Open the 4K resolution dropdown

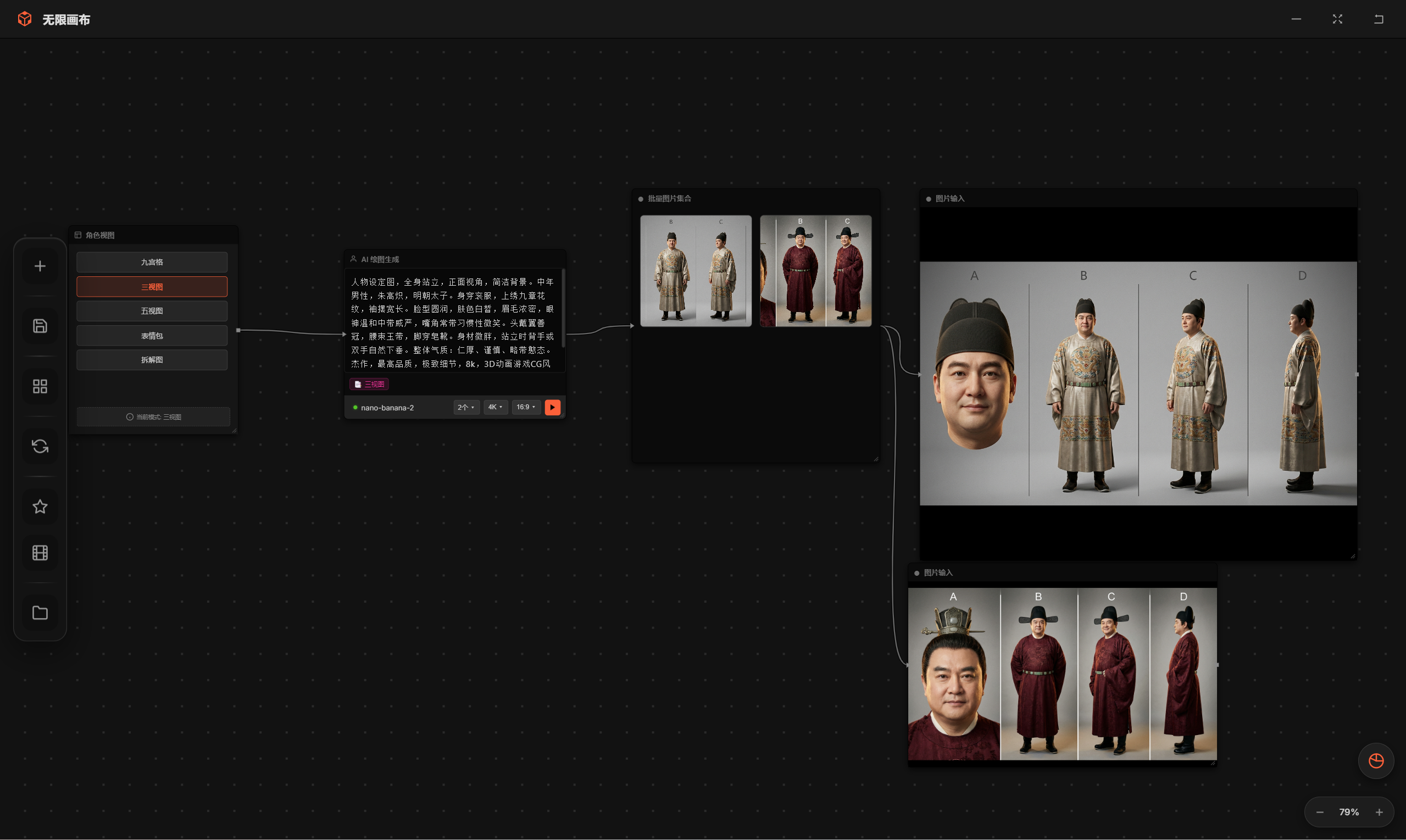pos(494,407)
